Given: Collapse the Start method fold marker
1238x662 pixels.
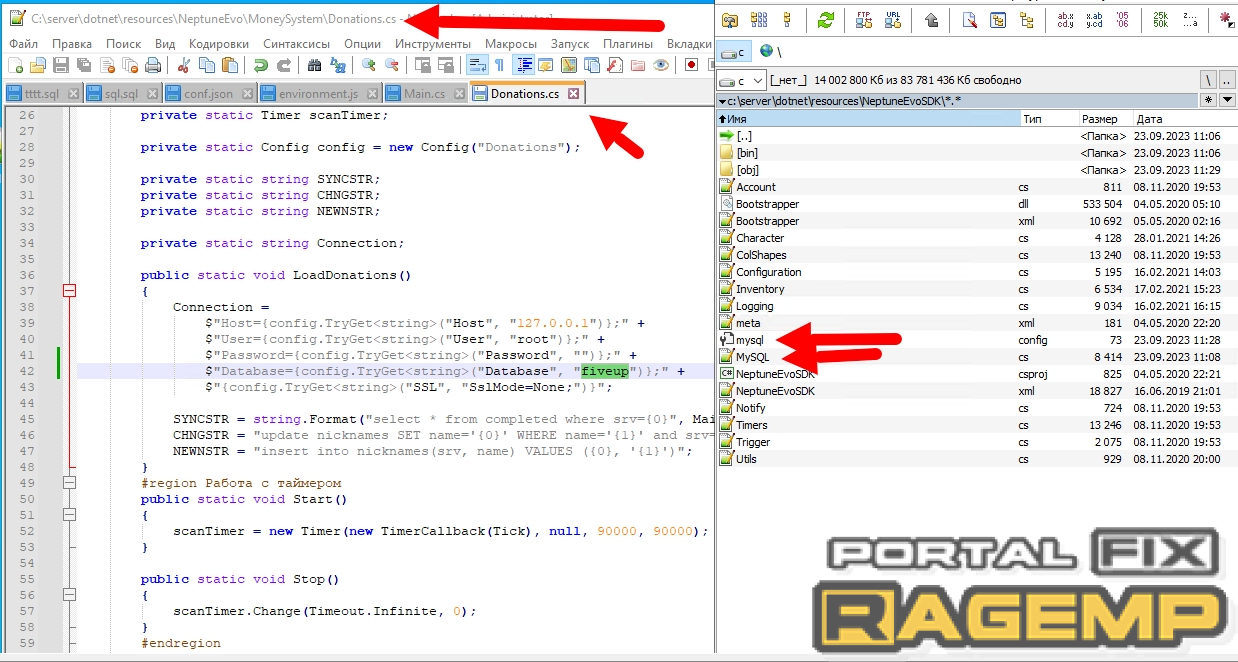Looking at the screenshot, I should pos(69,515).
